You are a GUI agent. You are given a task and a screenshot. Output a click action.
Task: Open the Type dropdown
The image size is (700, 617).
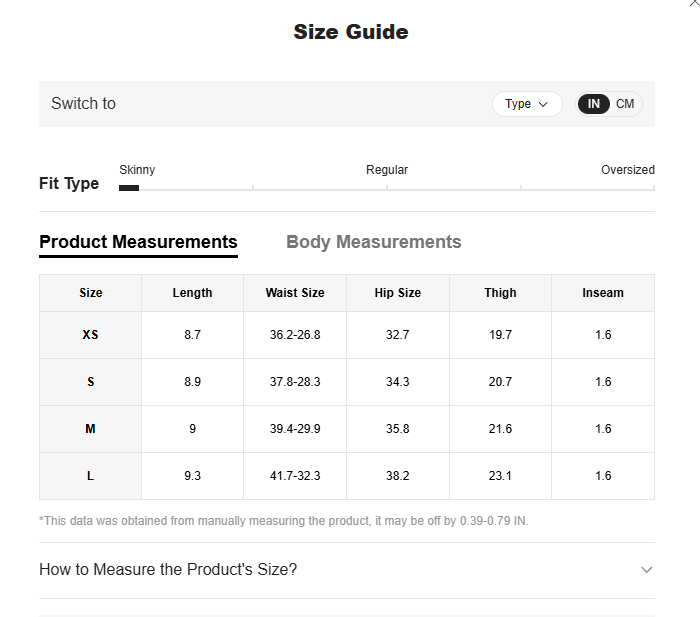[x=527, y=104]
